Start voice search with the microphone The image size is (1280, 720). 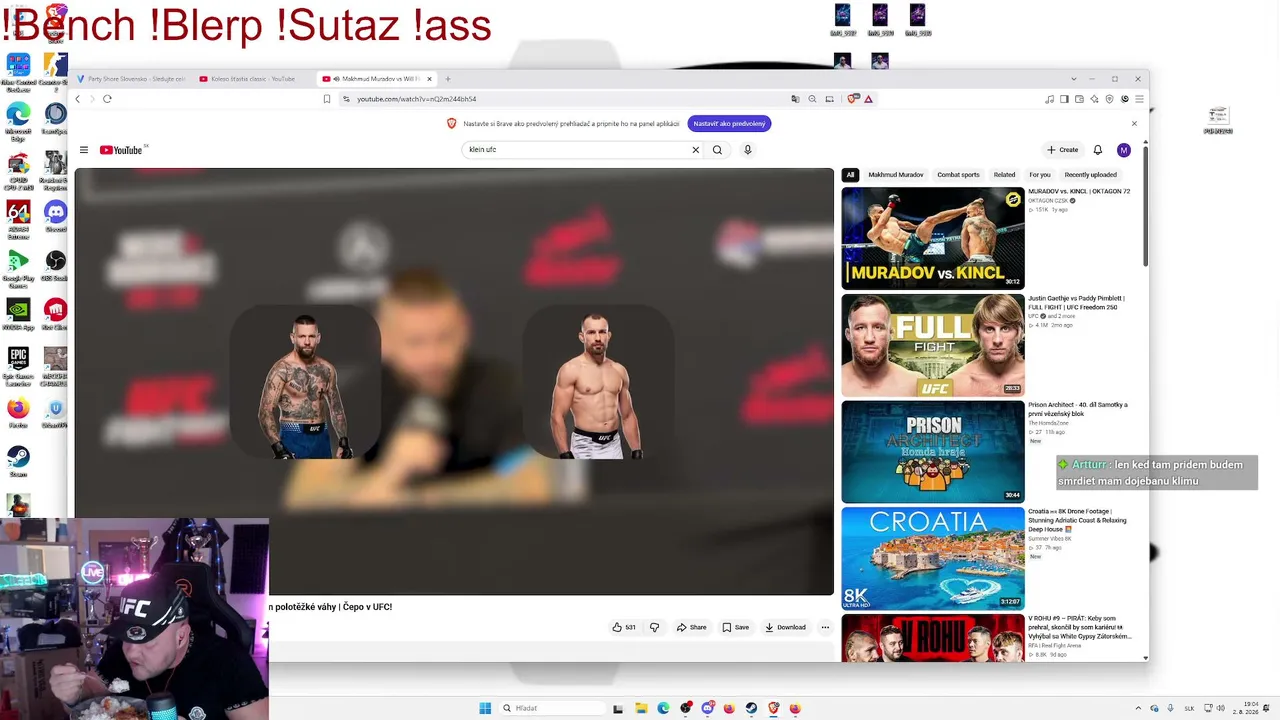[x=747, y=150]
